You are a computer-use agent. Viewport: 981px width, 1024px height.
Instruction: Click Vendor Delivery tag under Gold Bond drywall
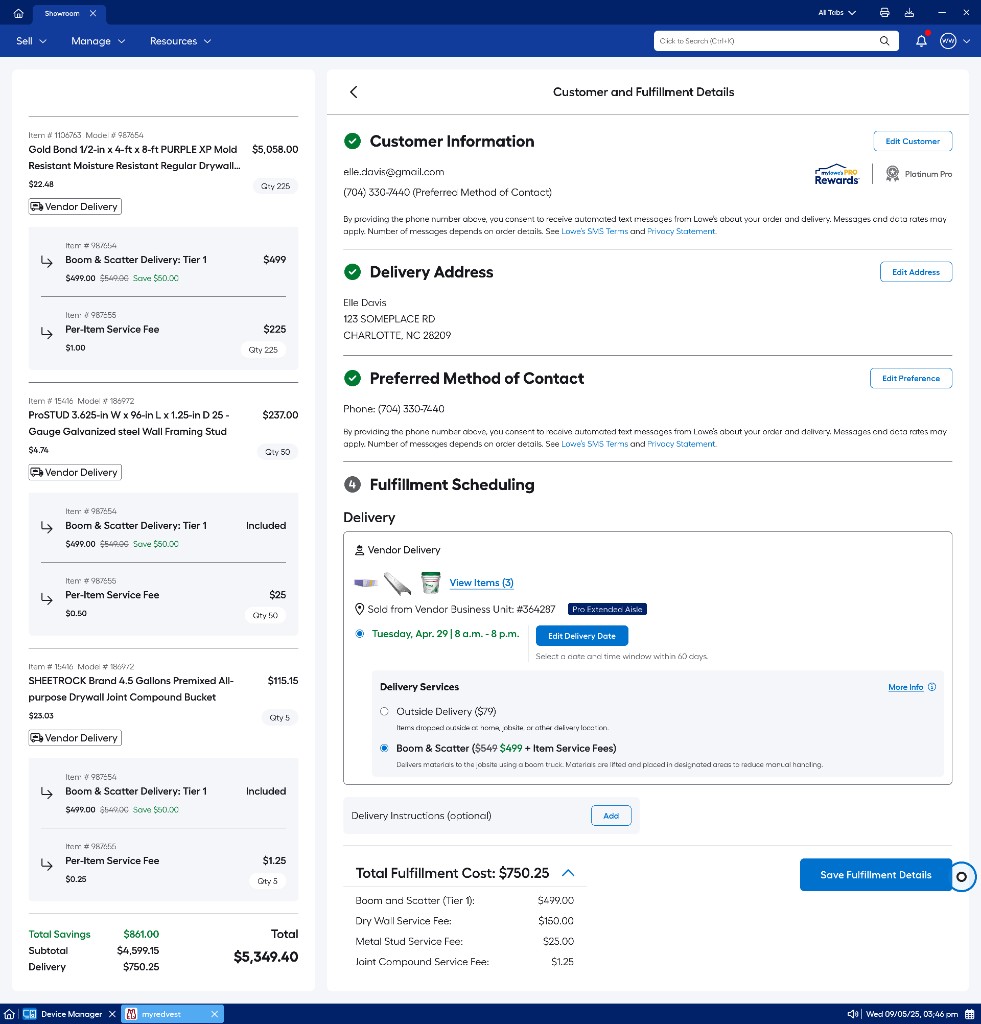[74, 206]
